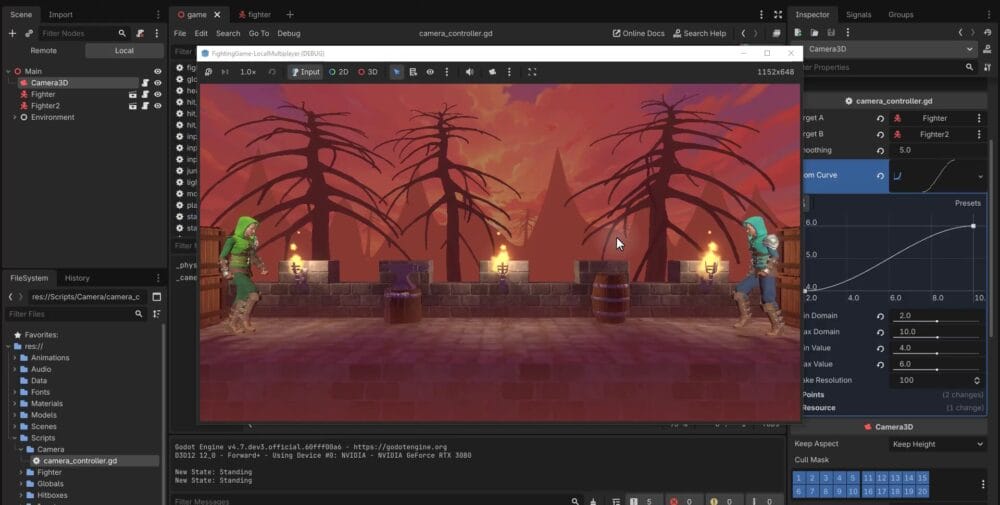Switch to the History tab

tap(77, 278)
